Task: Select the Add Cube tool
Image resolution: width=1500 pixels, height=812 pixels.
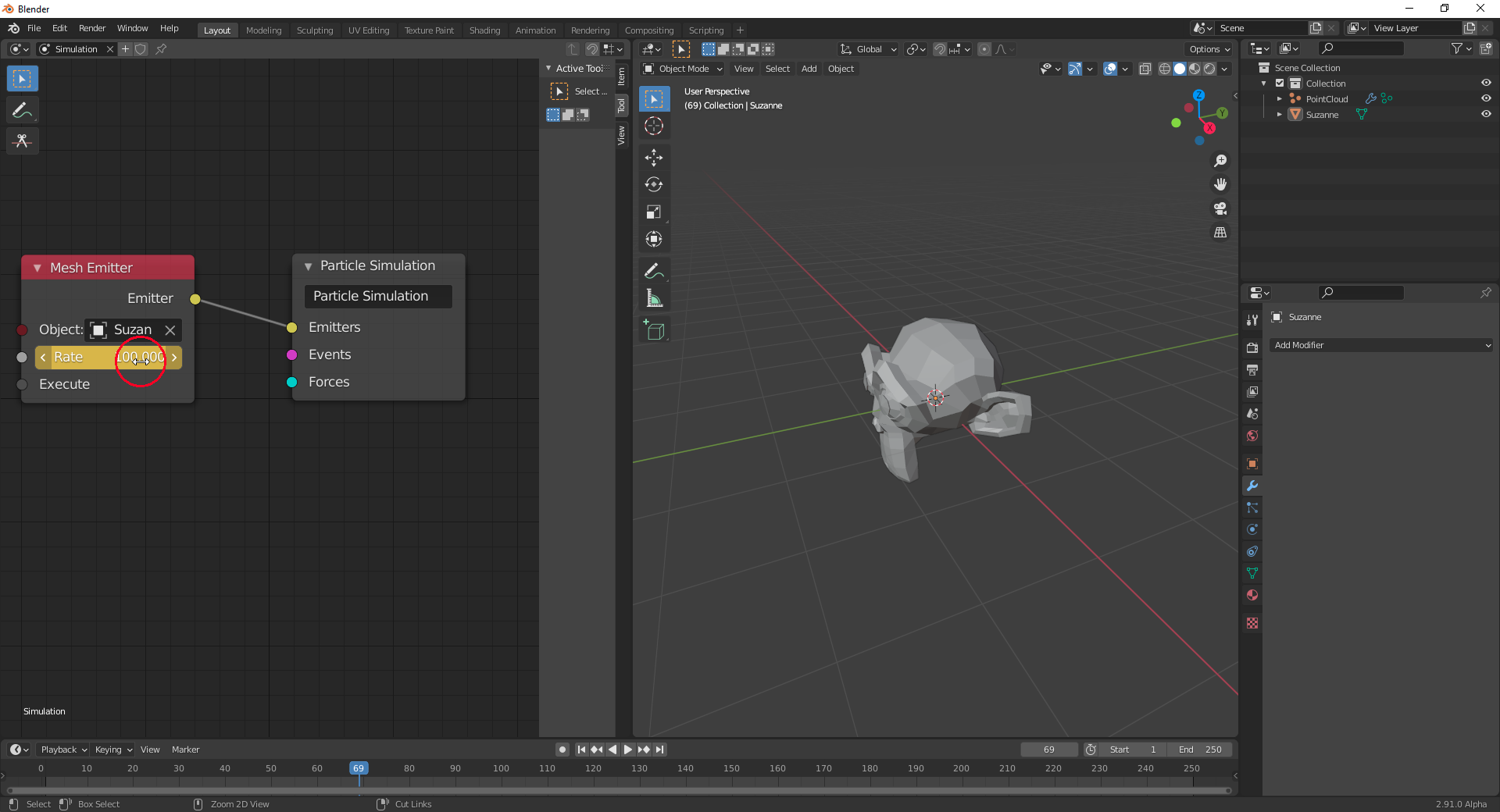Action: click(x=654, y=331)
